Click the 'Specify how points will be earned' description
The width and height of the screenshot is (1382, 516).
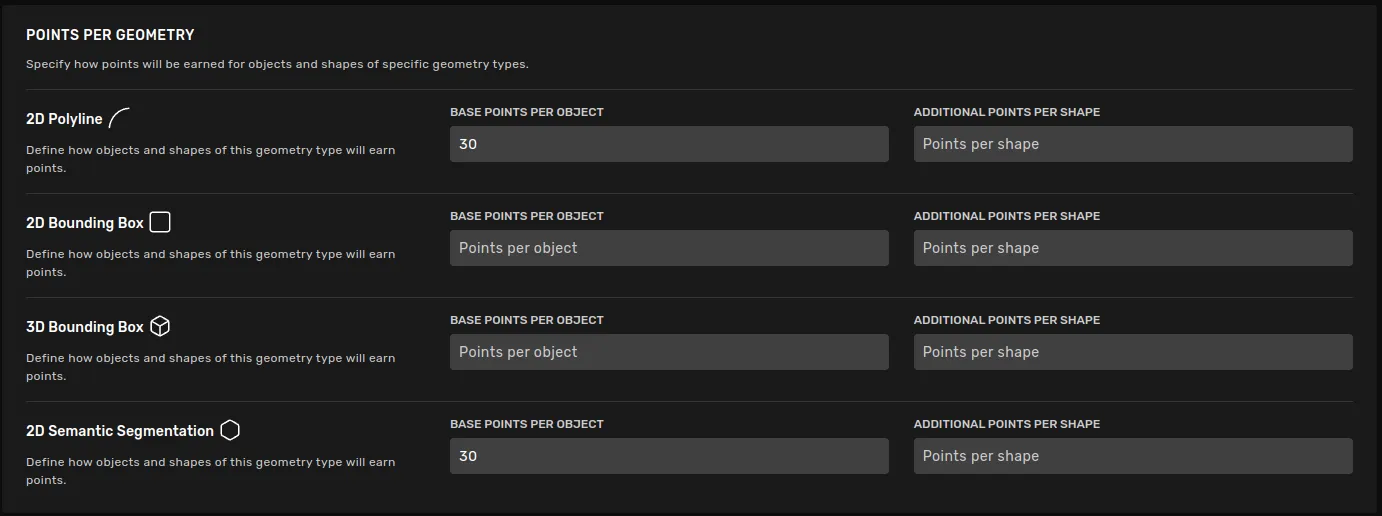point(277,64)
